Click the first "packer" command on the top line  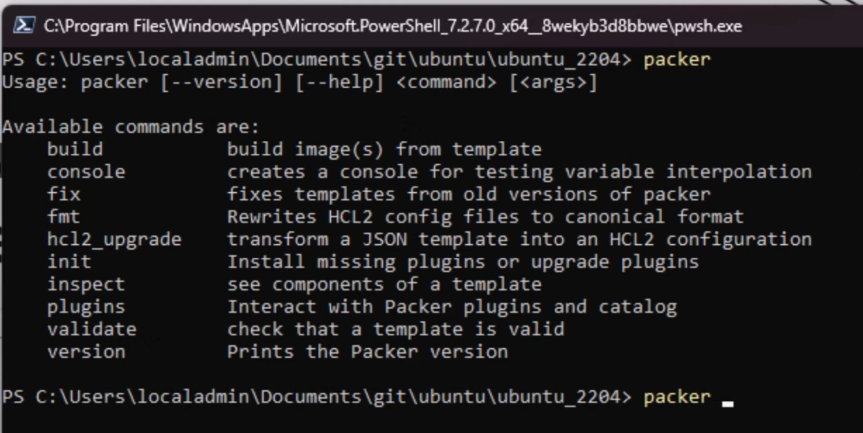[x=677, y=59]
